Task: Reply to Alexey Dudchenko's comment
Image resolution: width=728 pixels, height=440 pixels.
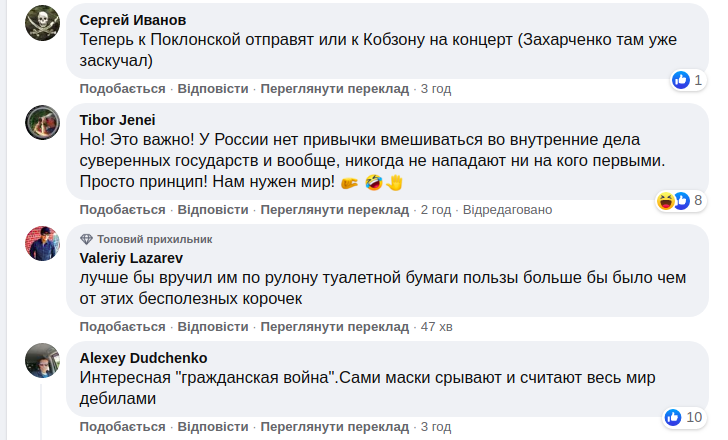Action: click(213, 427)
